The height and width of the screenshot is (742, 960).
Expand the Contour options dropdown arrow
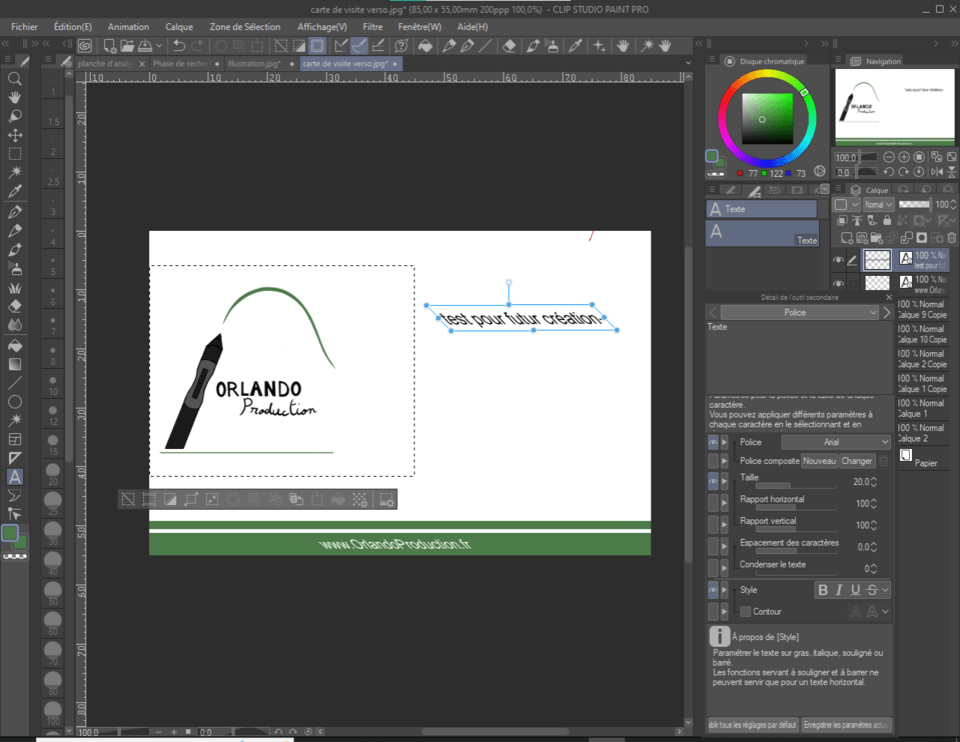click(x=885, y=612)
